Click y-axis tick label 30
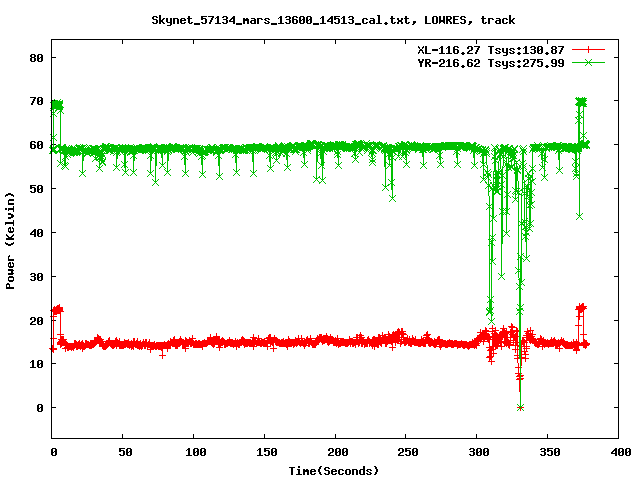Image resolution: width=640 pixels, height=480 pixels. click(x=36, y=277)
